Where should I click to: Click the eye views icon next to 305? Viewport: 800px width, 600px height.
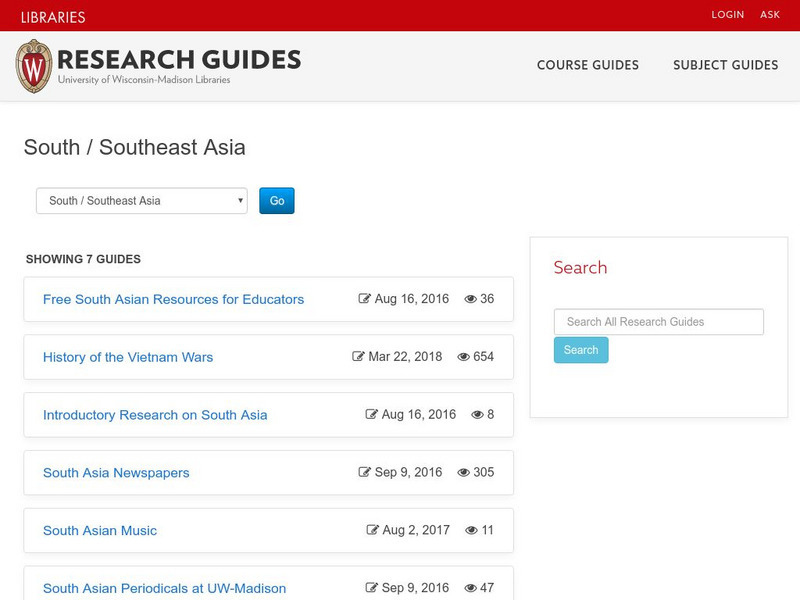[x=463, y=473]
